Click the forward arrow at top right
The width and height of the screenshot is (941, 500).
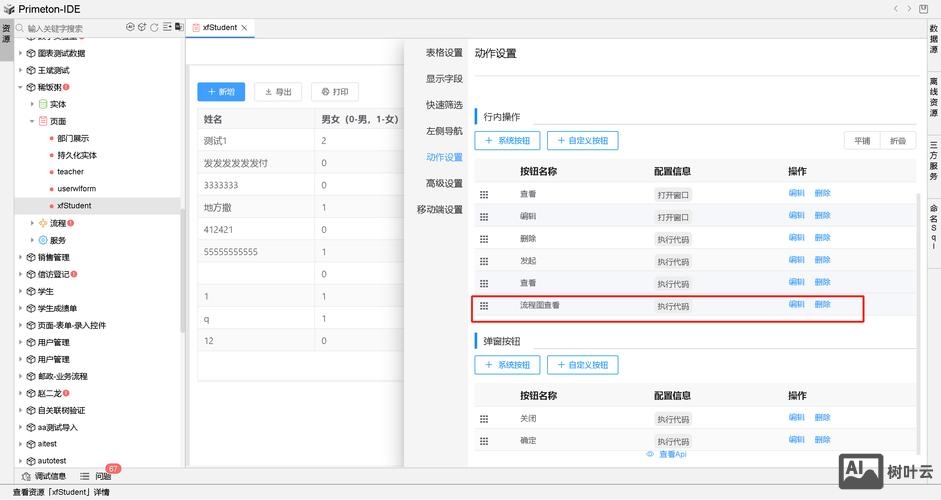click(909, 8)
